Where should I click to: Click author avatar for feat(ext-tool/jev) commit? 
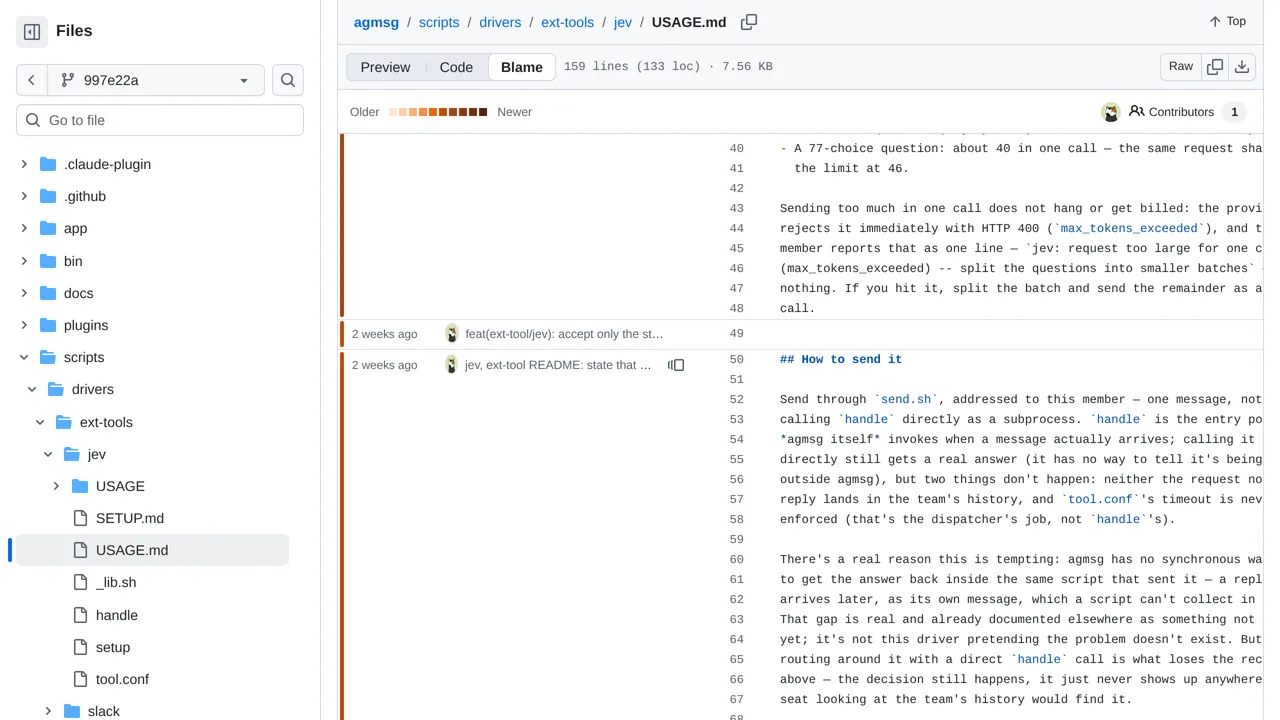pos(452,334)
